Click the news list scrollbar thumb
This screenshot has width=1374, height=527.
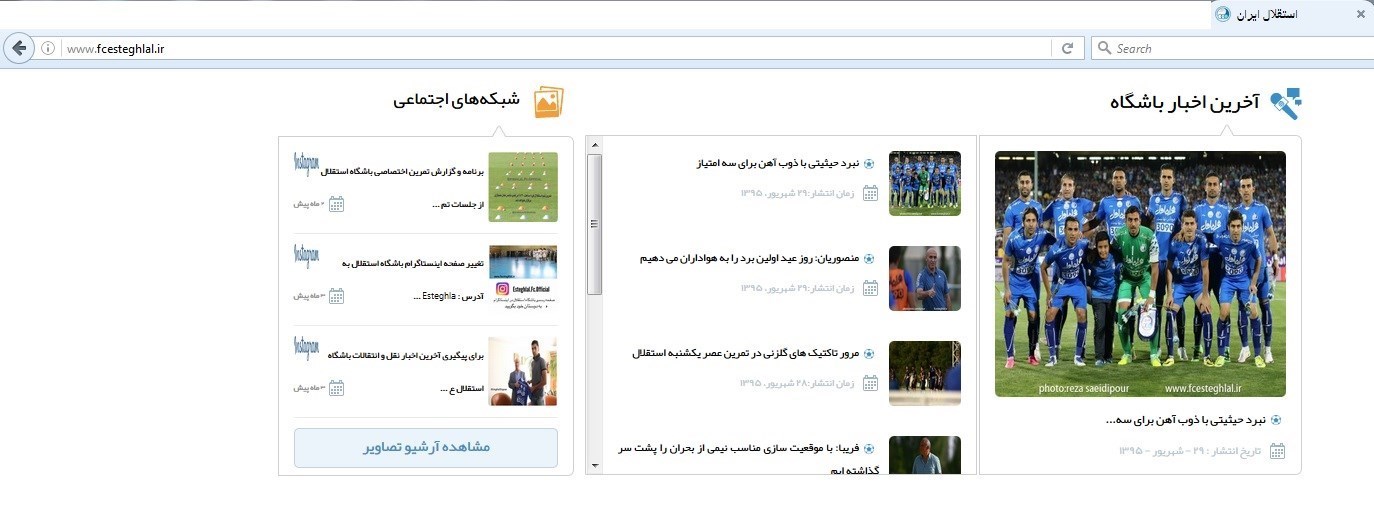594,225
